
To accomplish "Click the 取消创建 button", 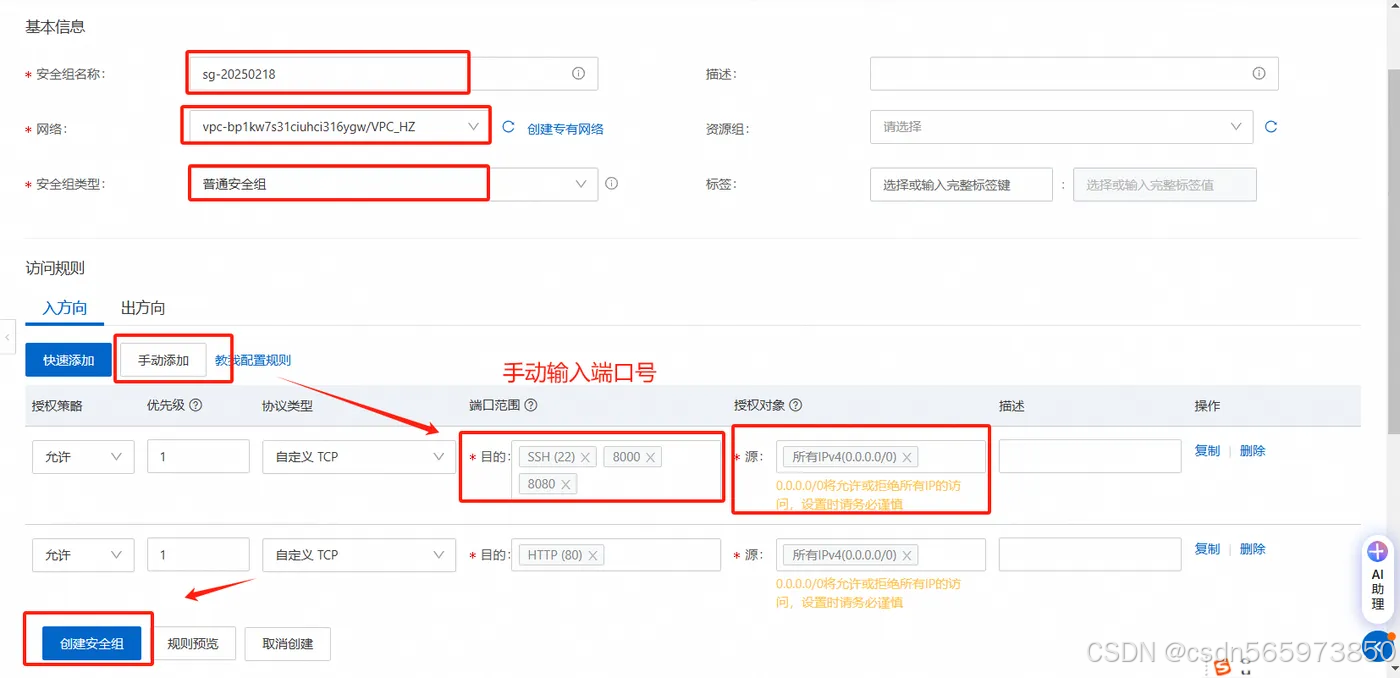I will [x=288, y=644].
